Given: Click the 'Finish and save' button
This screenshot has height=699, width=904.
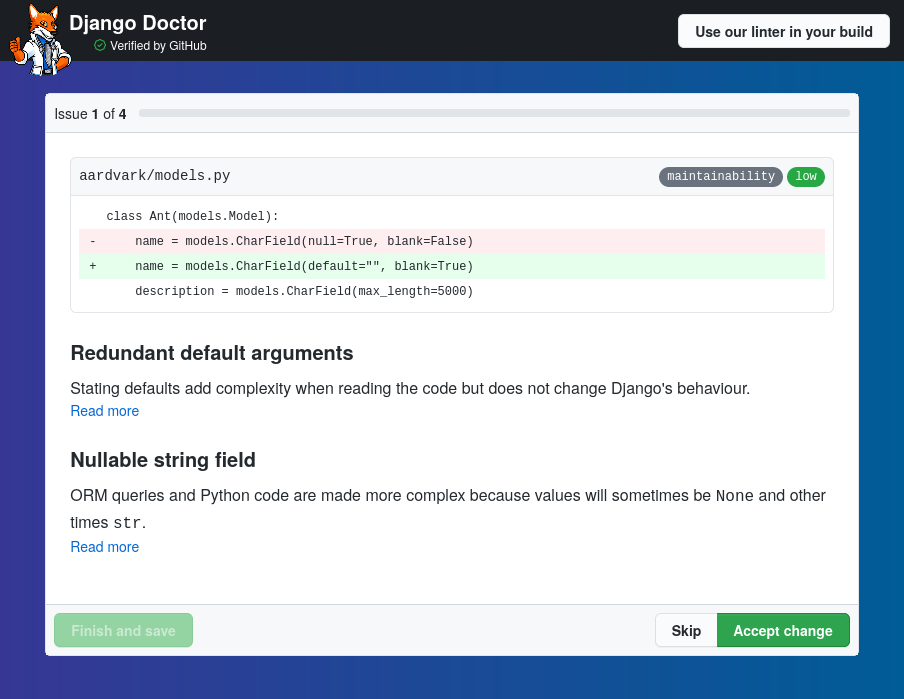Looking at the screenshot, I should [x=123, y=630].
